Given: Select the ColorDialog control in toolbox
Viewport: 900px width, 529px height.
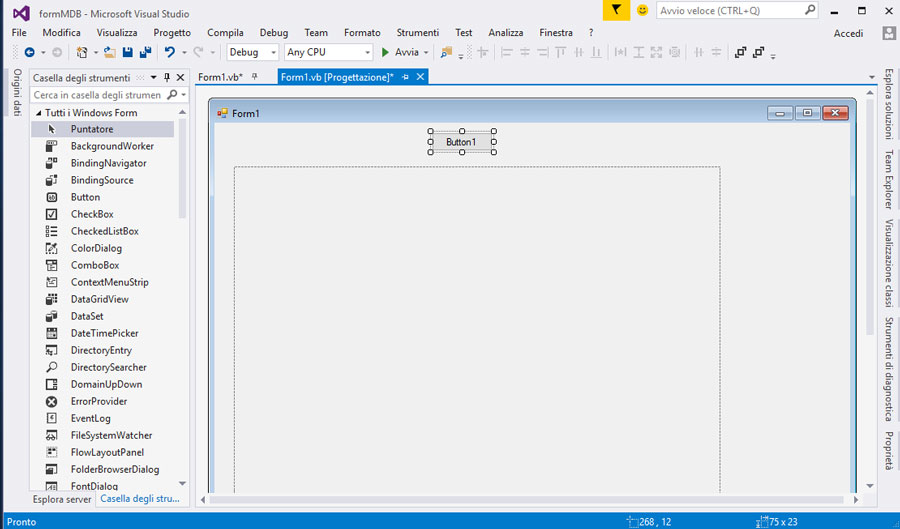Looking at the screenshot, I should click(102, 248).
